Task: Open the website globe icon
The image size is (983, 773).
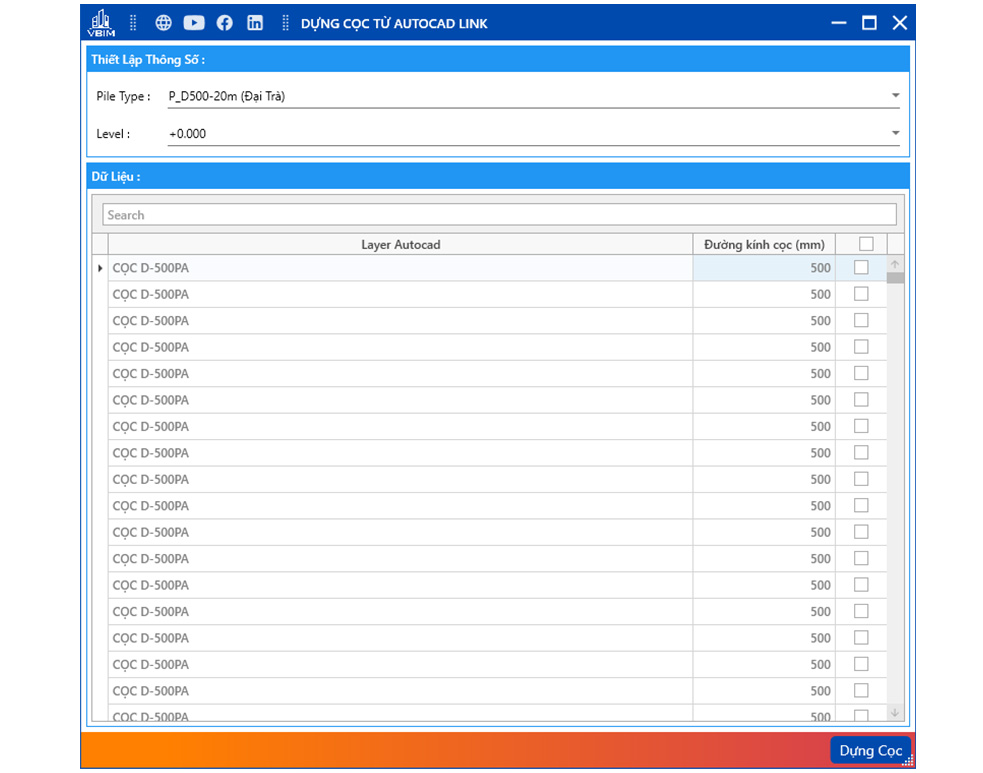Action: tap(164, 23)
